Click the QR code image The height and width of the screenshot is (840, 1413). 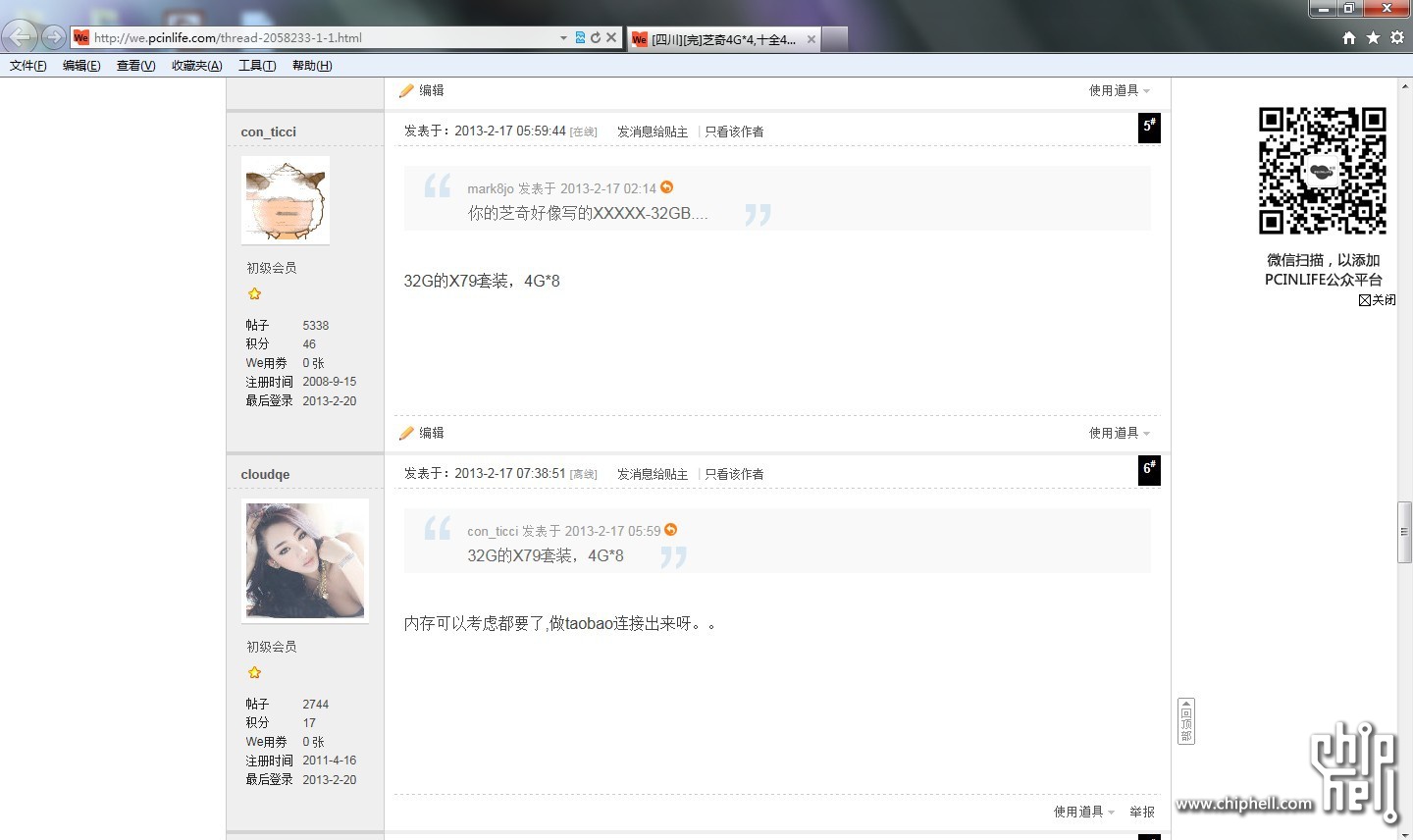coord(1323,171)
